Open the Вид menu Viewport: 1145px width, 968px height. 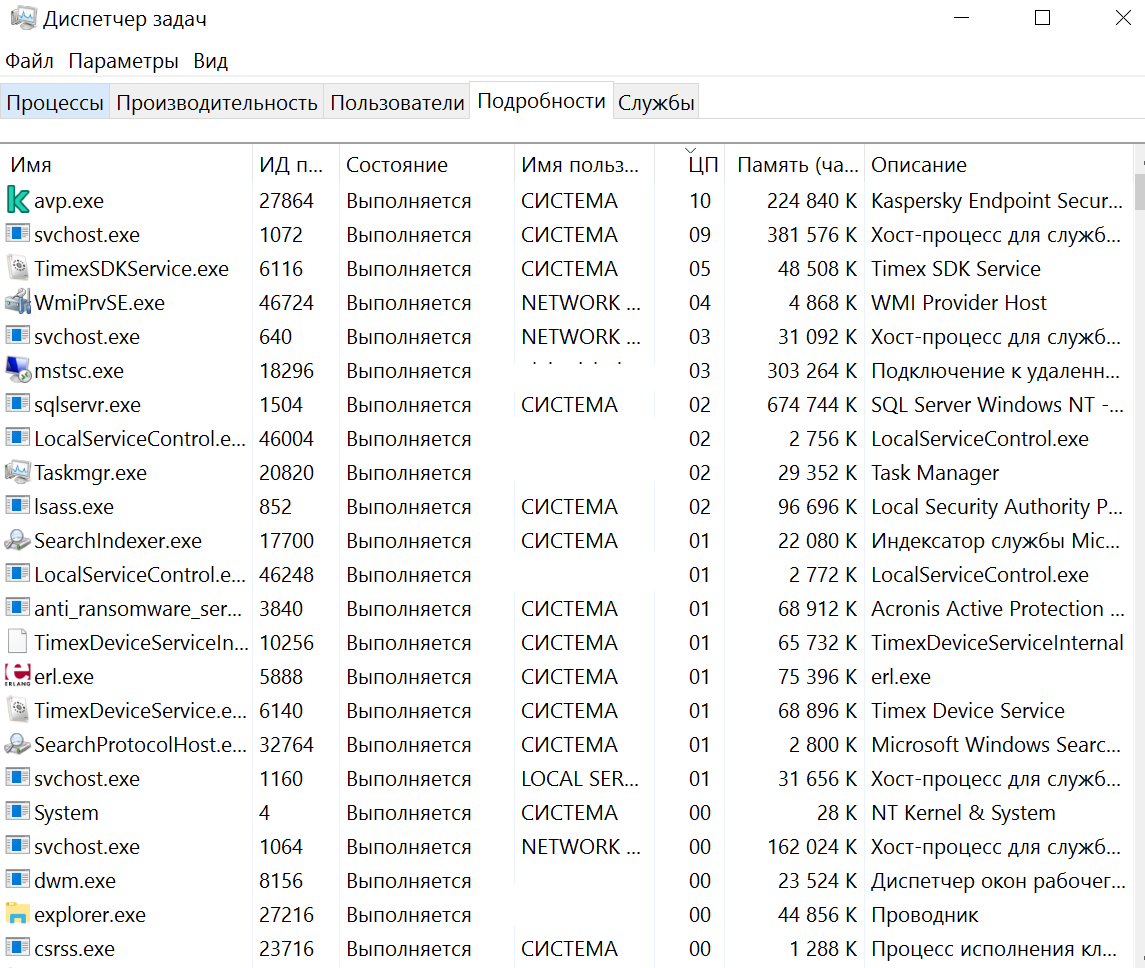(210, 61)
